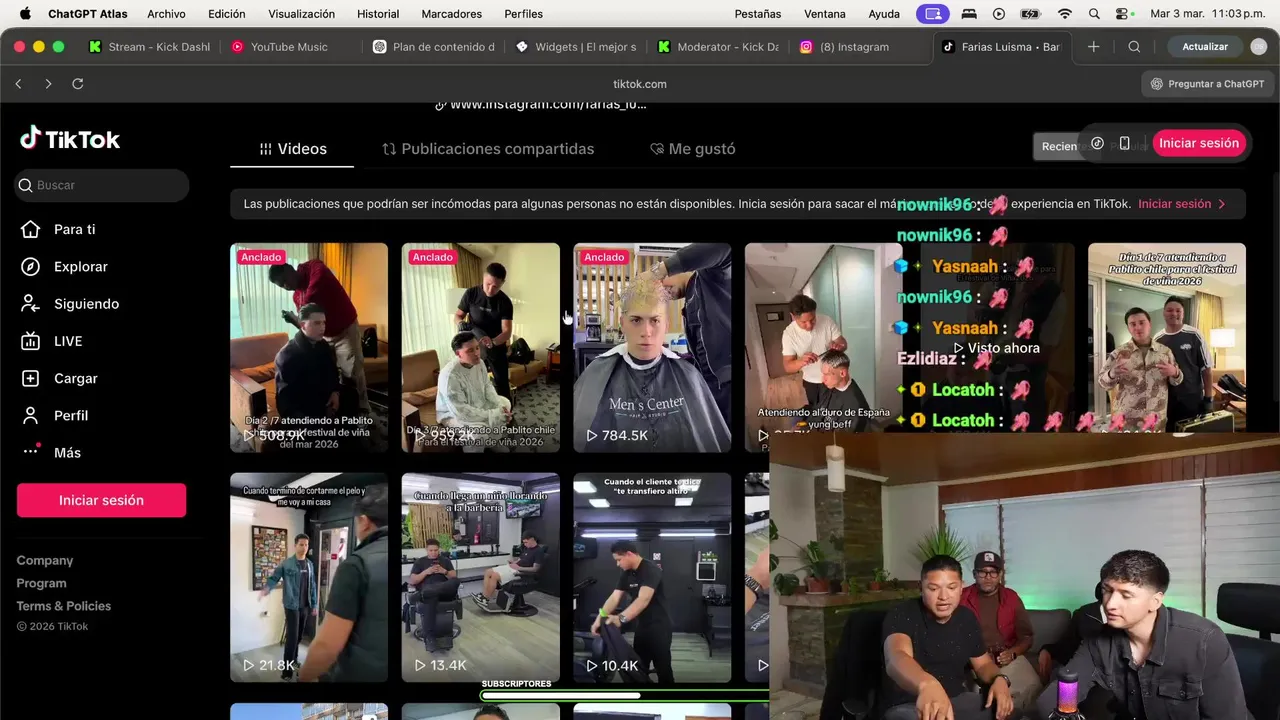Open the Más three-dots menu
The width and height of the screenshot is (1280, 720).
click(x=30, y=452)
